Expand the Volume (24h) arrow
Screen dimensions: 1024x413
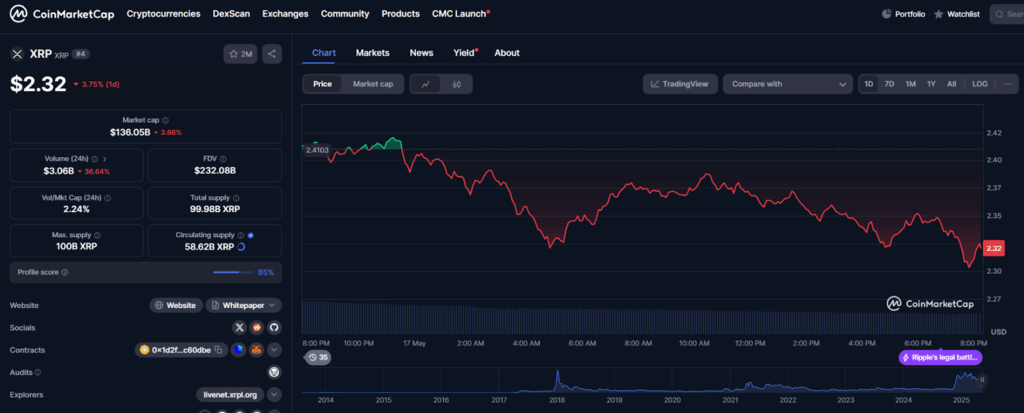click(105, 159)
